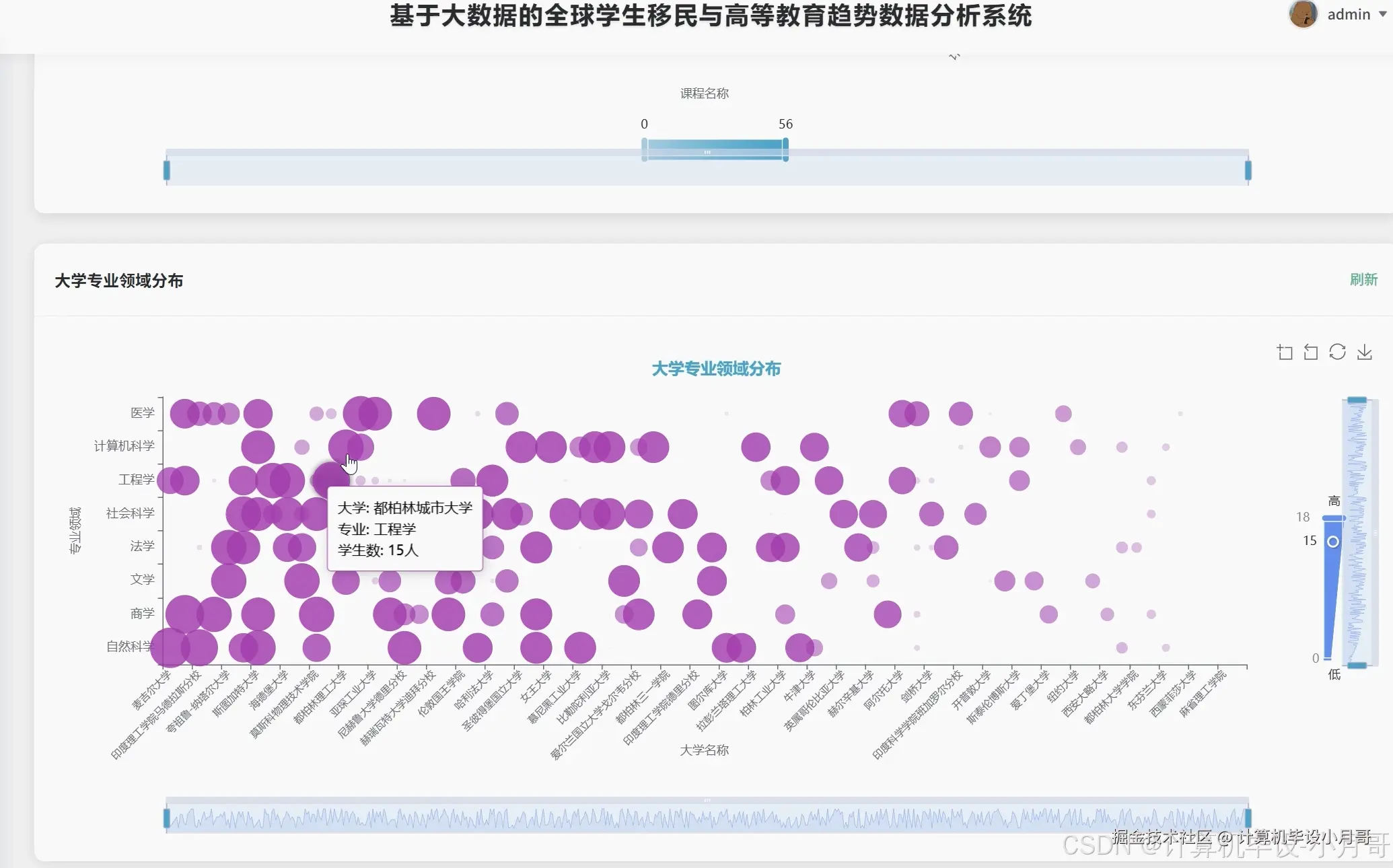Click the 刷新 refresh link
Viewport: 1393px width, 868px height.
click(1363, 280)
